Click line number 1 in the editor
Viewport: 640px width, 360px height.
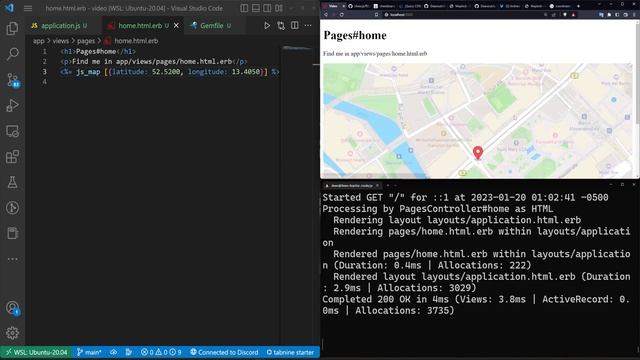tap(44, 51)
